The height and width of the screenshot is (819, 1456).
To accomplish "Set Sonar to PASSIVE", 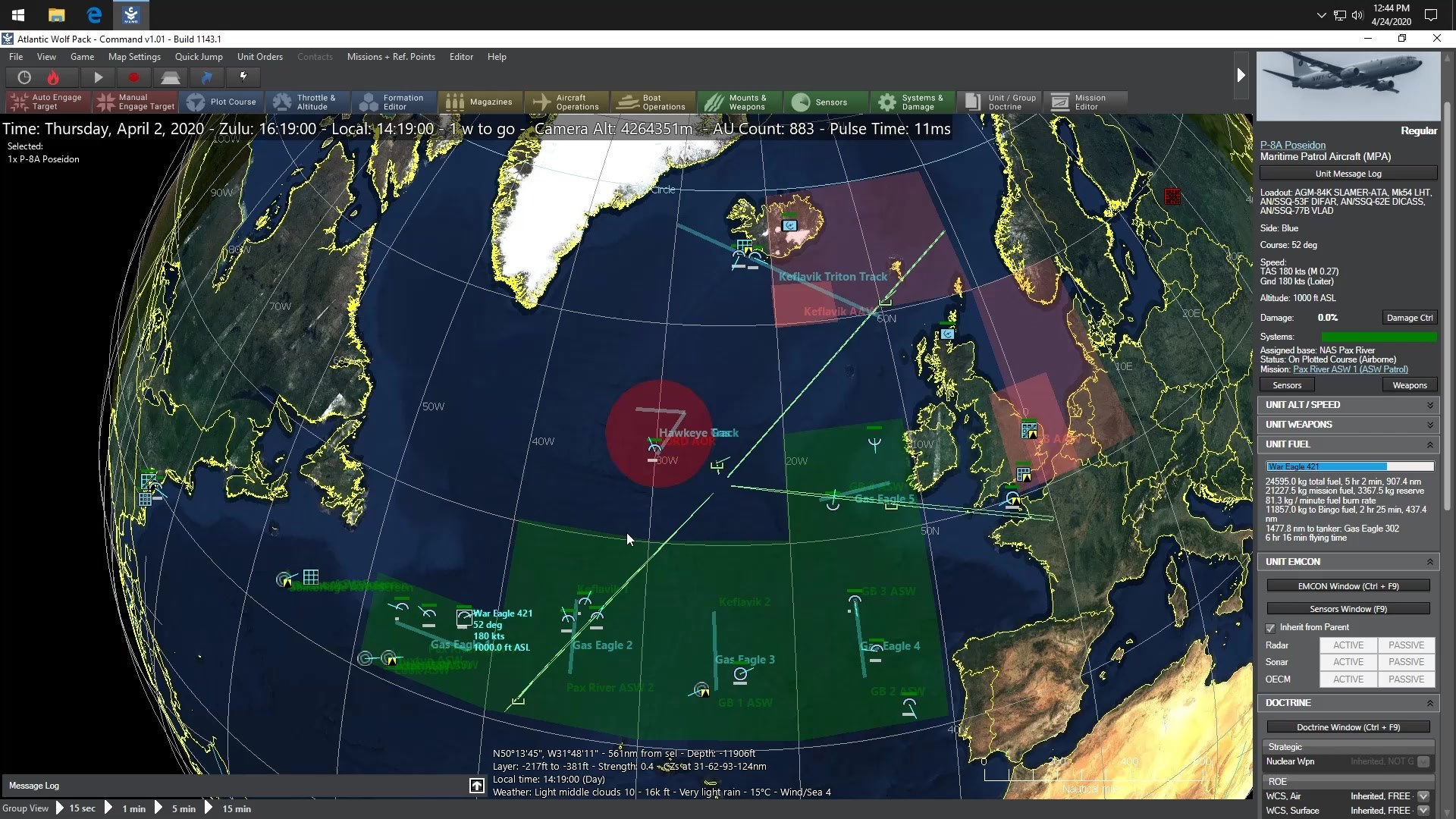I will pyautogui.click(x=1406, y=662).
